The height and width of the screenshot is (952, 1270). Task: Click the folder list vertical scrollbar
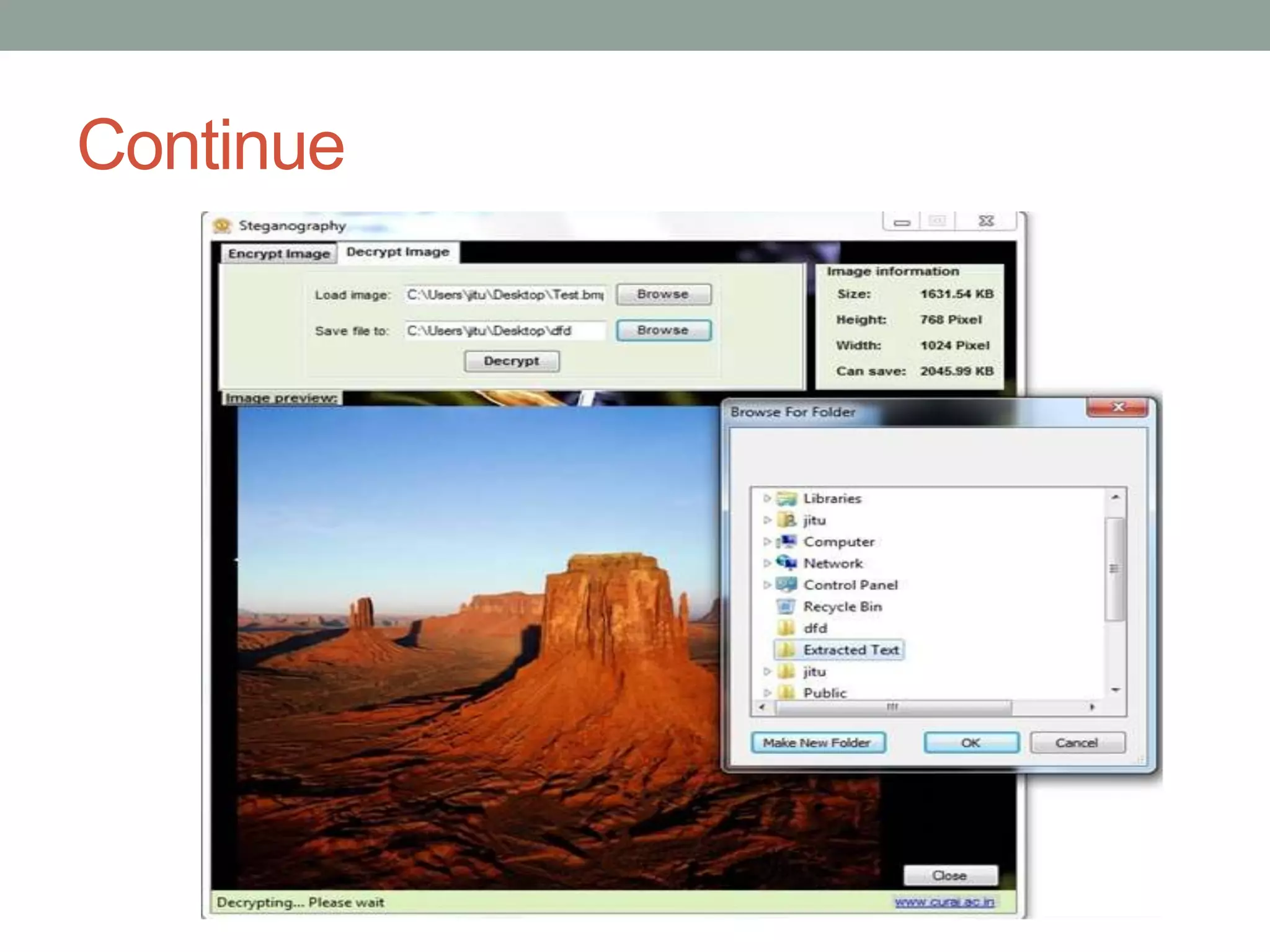[x=1114, y=568]
